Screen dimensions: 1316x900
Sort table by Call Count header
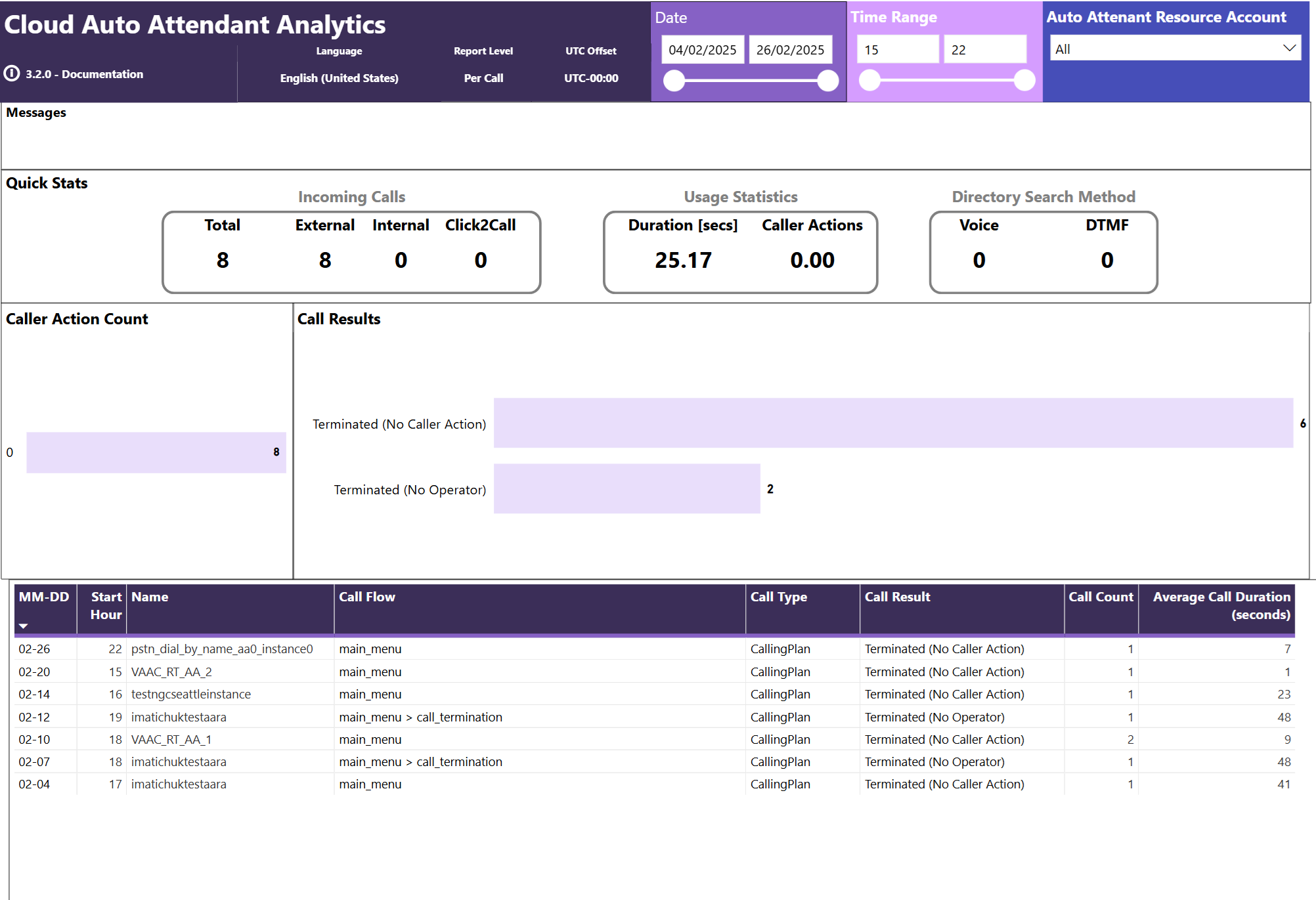(1100, 597)
